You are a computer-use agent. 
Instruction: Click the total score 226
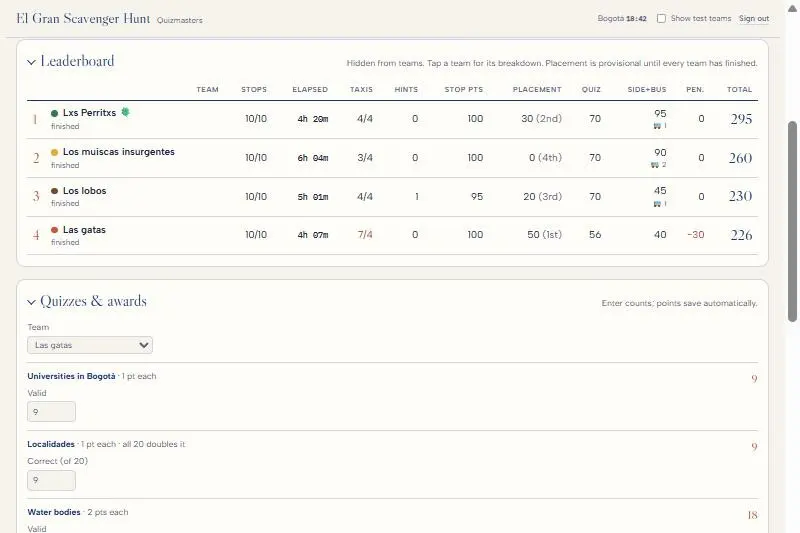click(741, 235)
